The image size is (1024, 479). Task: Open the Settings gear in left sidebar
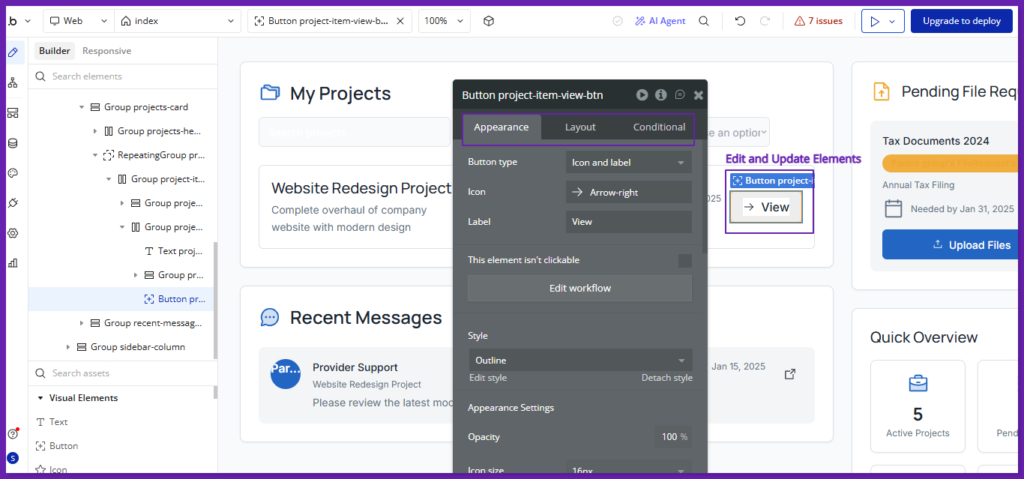(12, 233)
